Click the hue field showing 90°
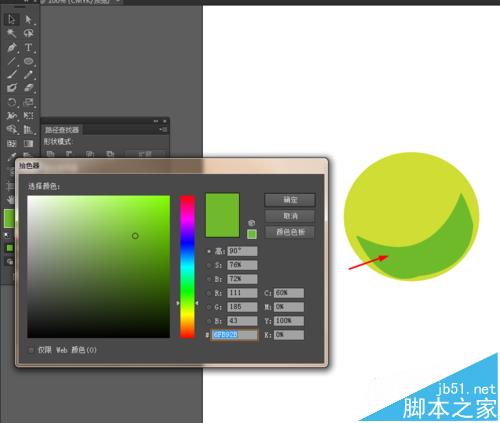Viewport: 500px width, 423px height. [242, 251]
